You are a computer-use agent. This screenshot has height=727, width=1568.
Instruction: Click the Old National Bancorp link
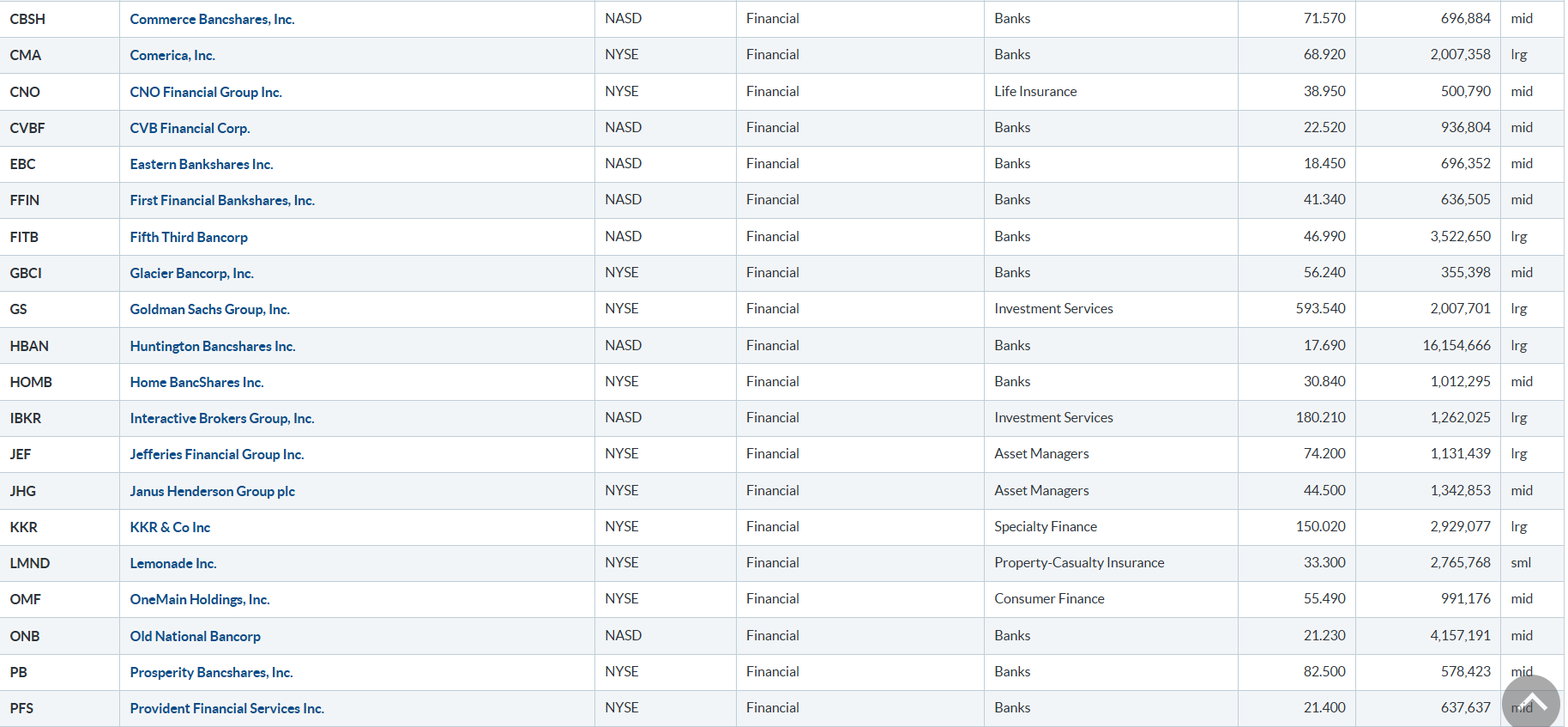pyautogui.click(x=195, y=636)
